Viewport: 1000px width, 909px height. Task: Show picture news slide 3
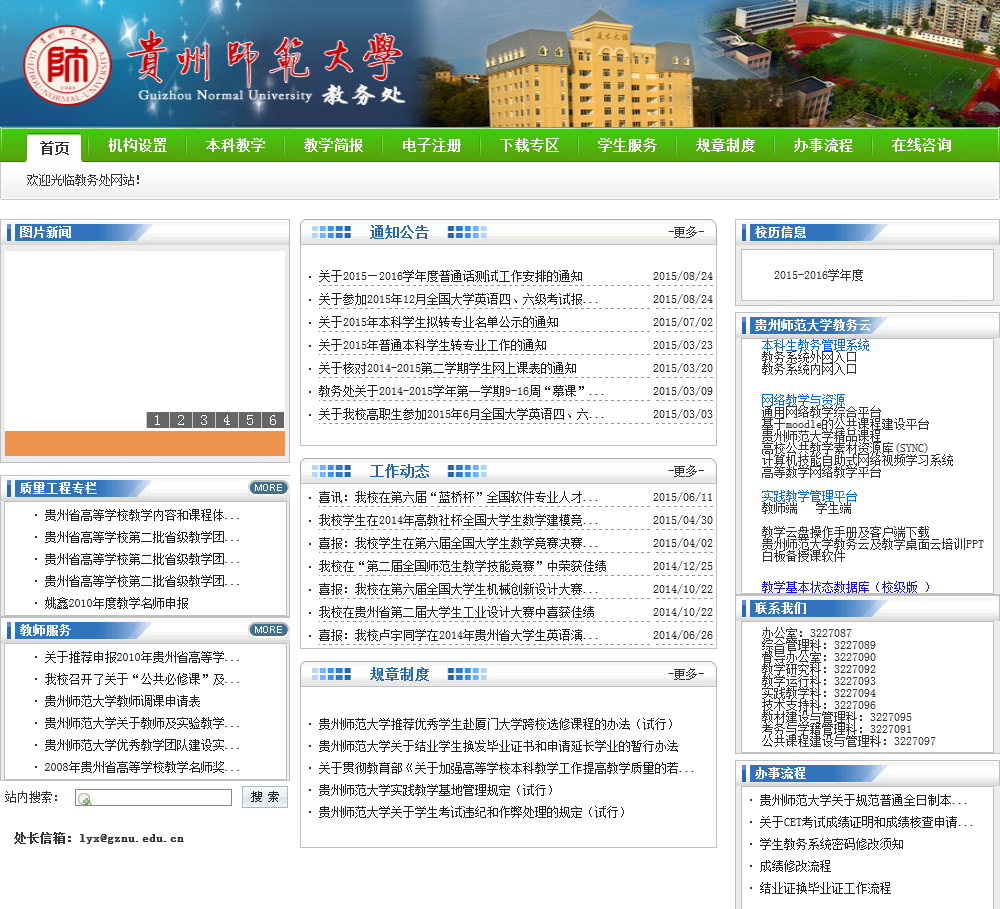(203, 420)
